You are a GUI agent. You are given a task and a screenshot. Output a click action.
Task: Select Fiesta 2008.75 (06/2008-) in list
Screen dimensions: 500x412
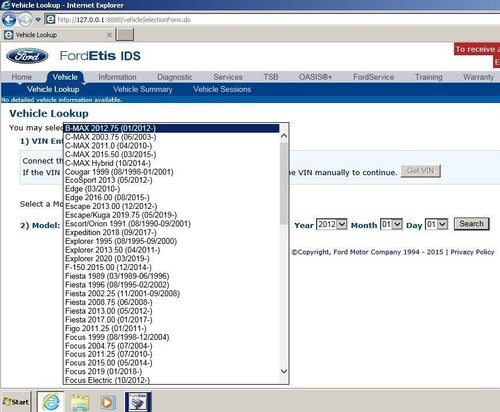coord(172,302)
